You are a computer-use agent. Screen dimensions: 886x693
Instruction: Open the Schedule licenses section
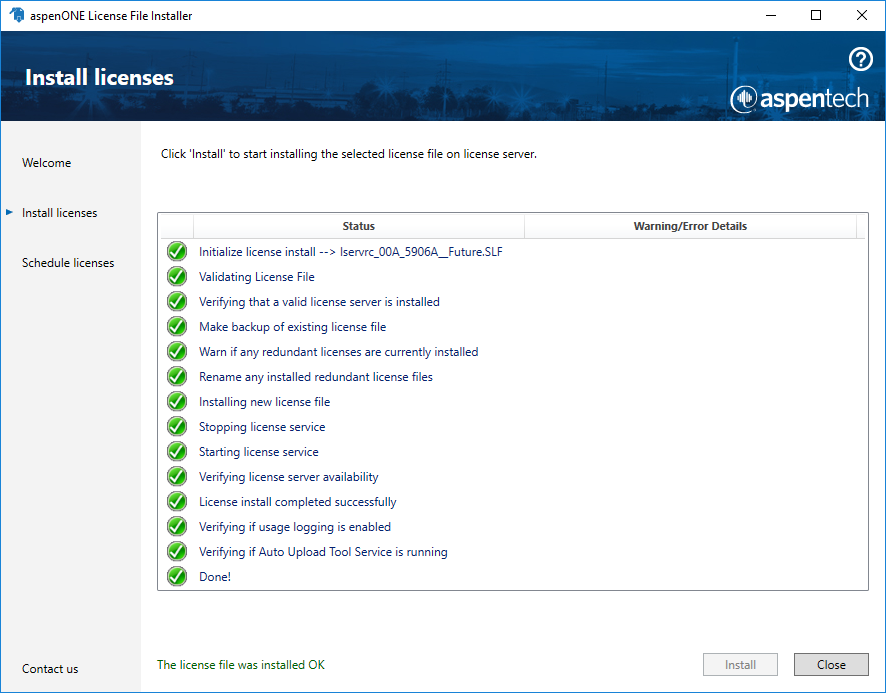68,262
